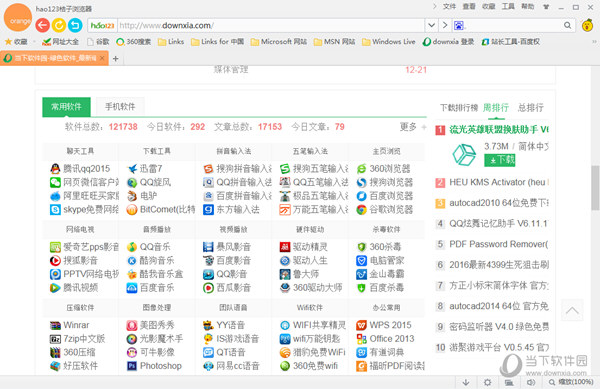Click the 迅雷7 bird icon

pos(132,169)
